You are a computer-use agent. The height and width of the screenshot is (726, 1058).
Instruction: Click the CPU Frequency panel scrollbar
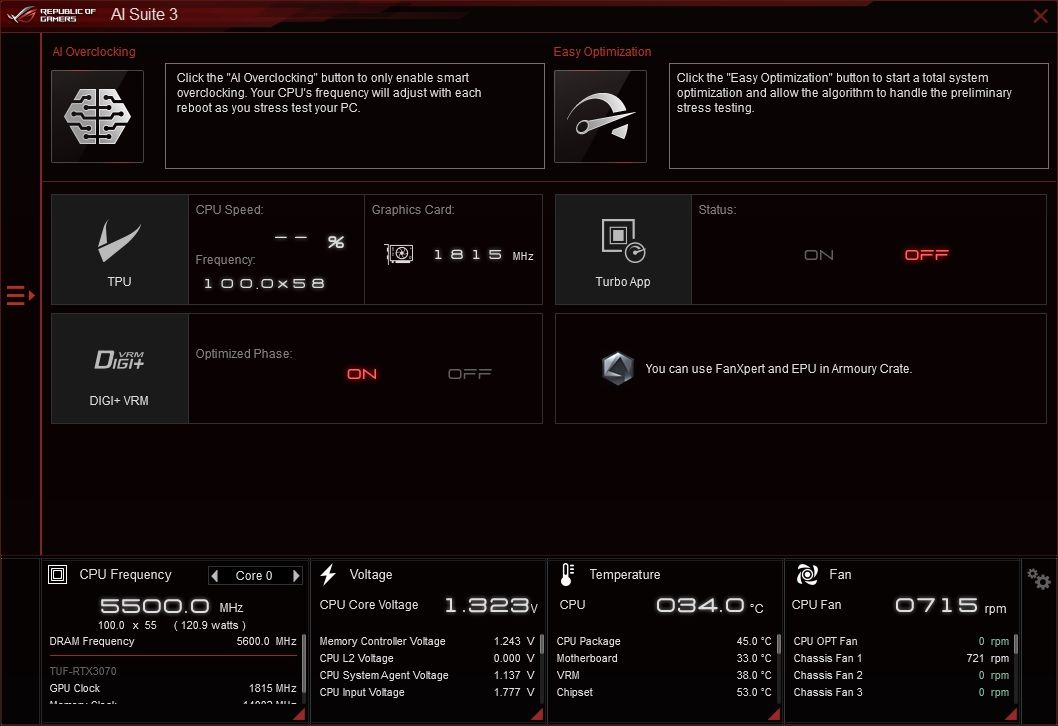(x=304, y=665)
